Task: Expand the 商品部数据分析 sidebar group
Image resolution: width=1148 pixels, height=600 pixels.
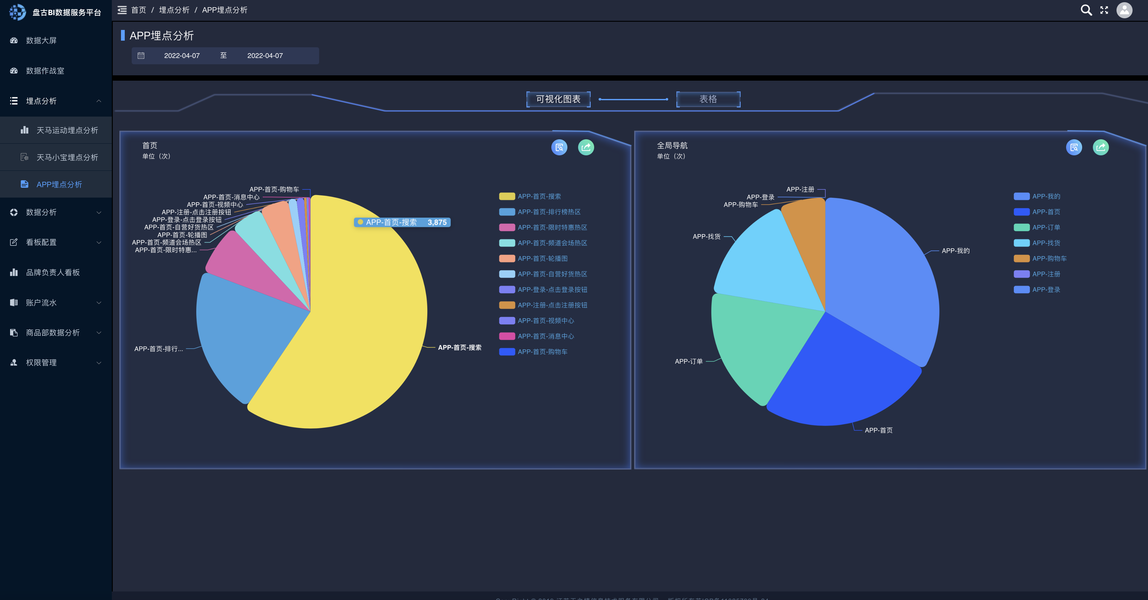Action: 56,332
